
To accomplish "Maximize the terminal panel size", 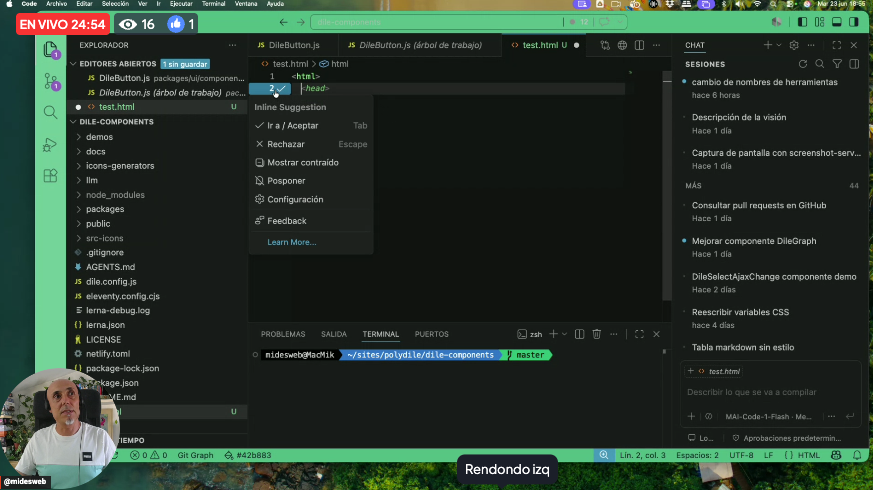I will pyautogui.click(x=639, y=334).
